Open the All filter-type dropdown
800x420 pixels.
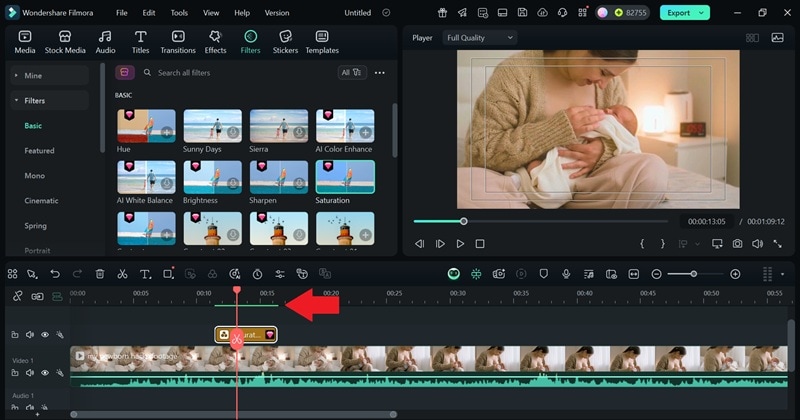(x=352, y=72)
